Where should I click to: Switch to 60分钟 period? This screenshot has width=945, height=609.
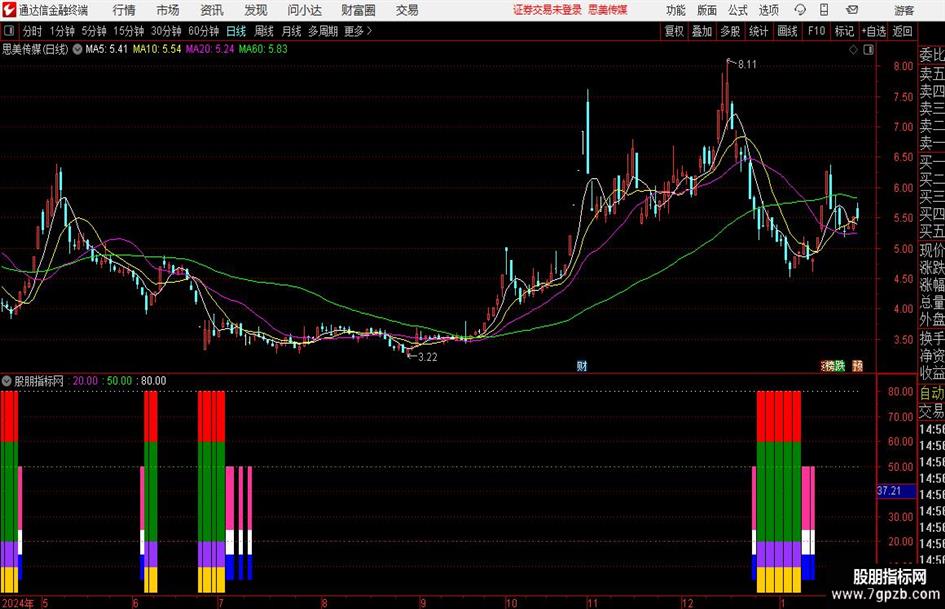click(x=204, y=31)
